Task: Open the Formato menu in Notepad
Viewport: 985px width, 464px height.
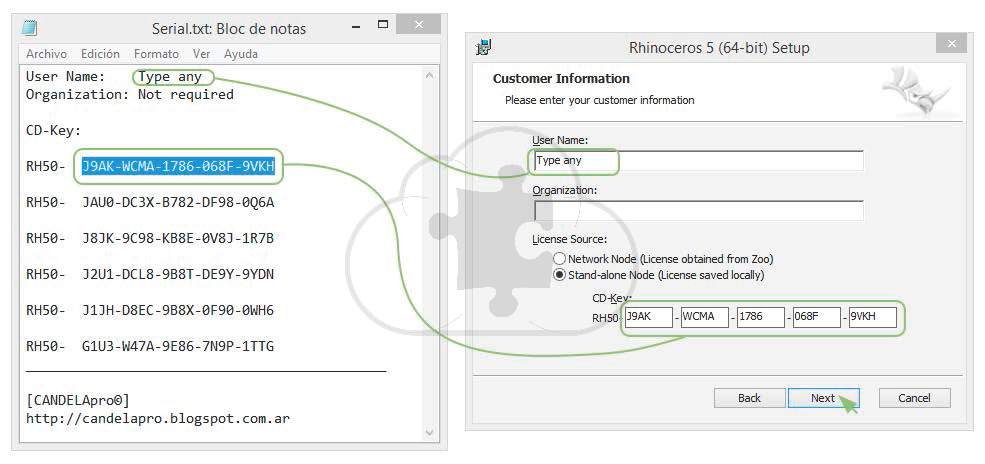Action: [156, 54]
